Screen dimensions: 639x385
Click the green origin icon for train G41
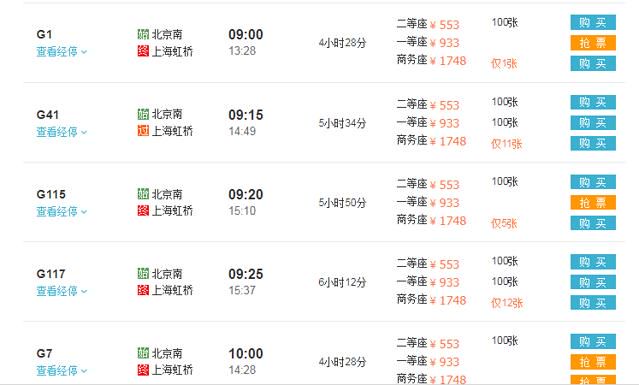pos(143,114)
